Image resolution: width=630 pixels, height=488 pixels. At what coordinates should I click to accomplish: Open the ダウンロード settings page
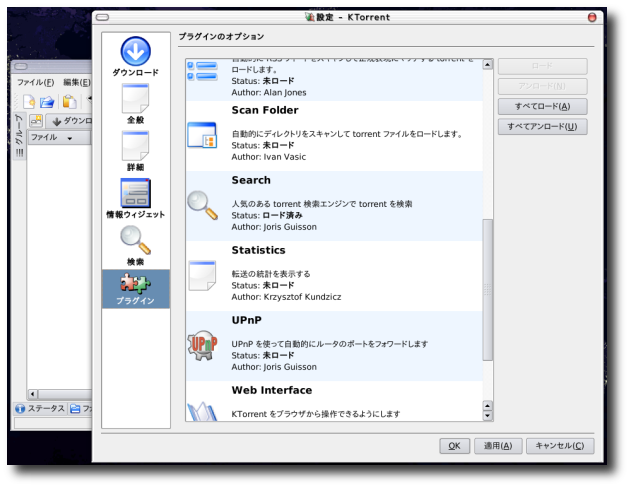tap(135, 56)
